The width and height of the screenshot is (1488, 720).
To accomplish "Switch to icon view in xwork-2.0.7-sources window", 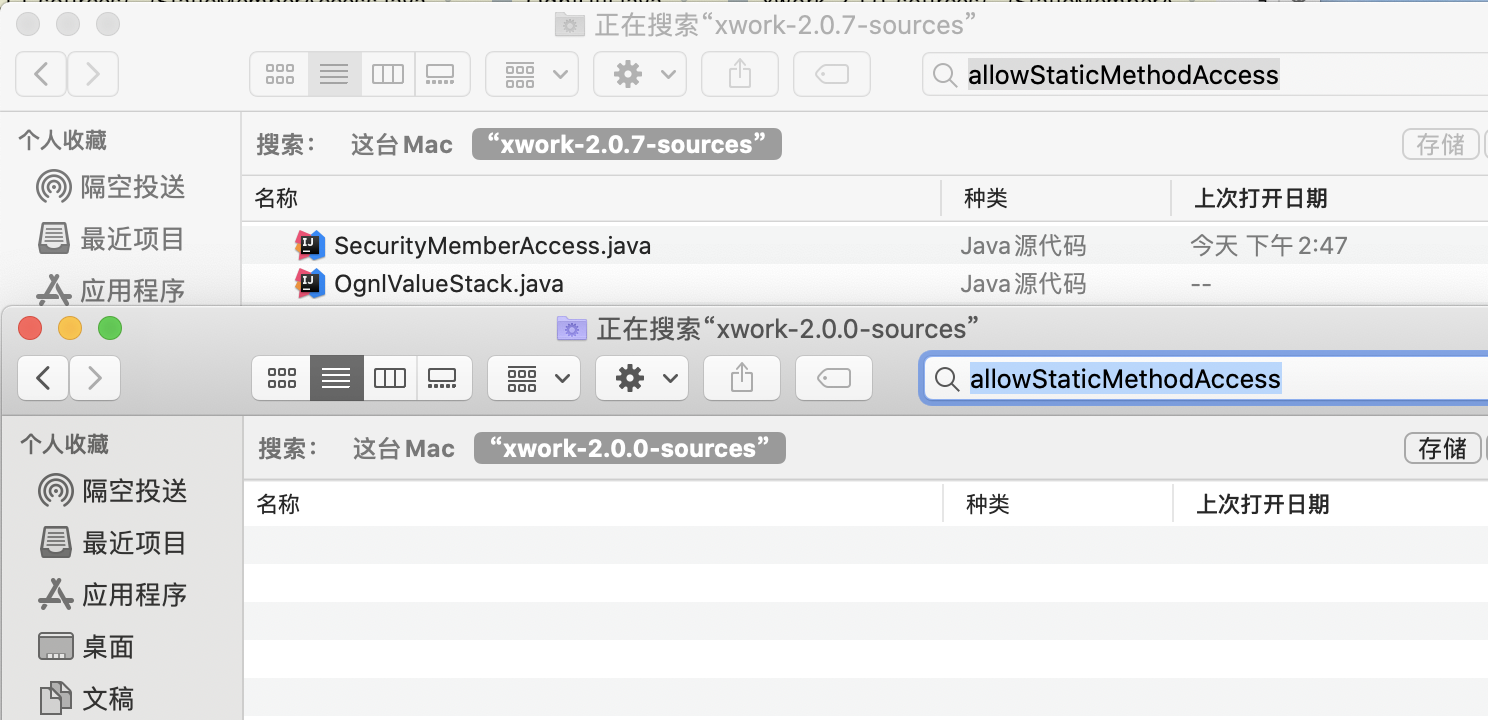I will (280, 74).
